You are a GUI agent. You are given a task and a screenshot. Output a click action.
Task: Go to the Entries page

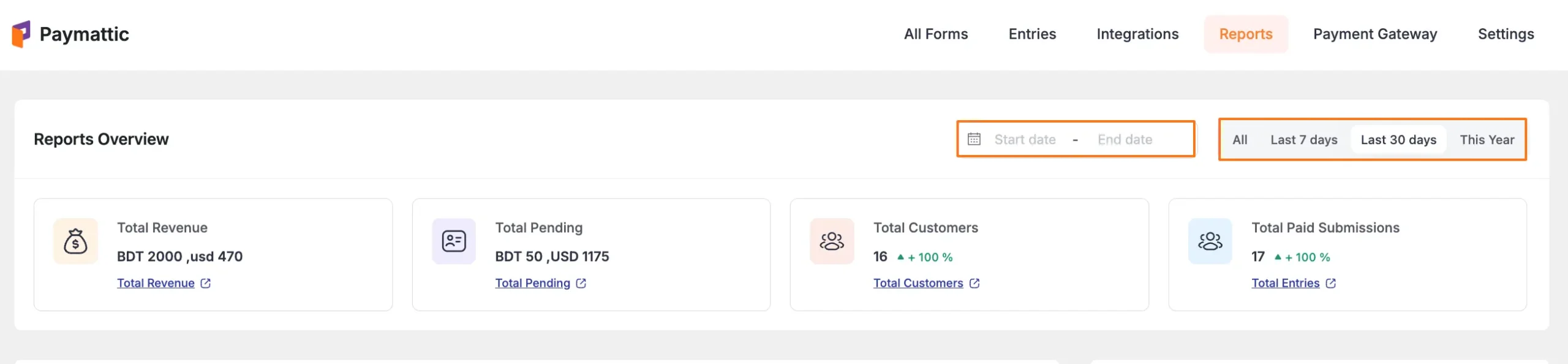pos(1032,34)
